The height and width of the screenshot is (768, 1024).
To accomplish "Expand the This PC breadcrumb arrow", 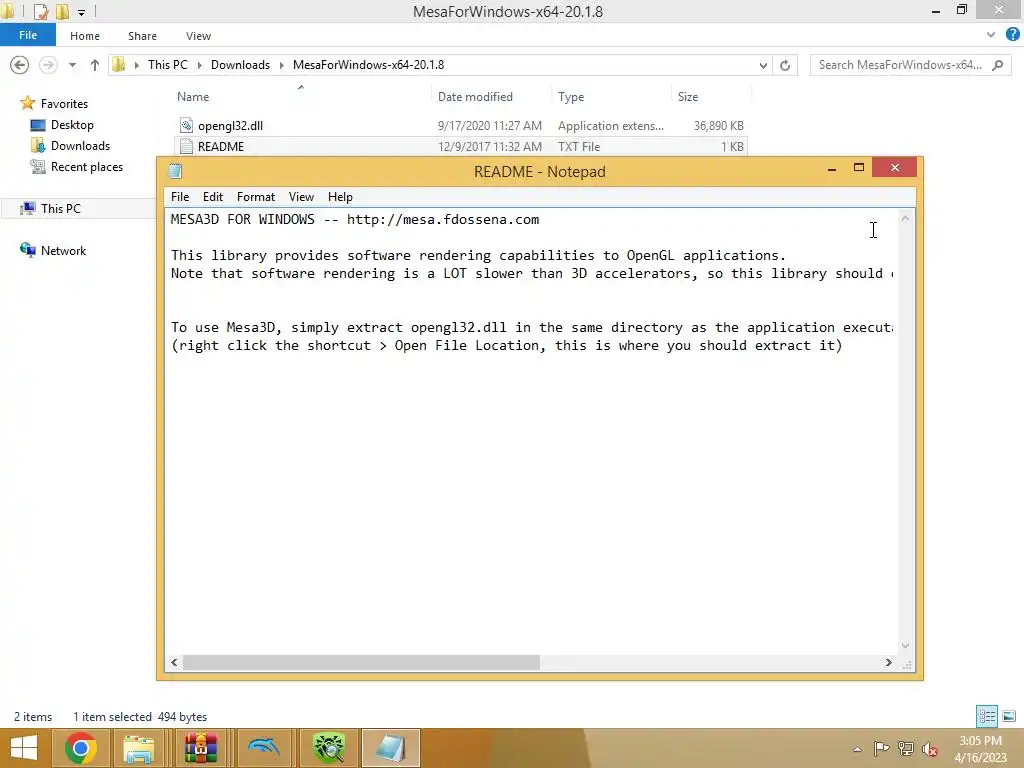I will pos(199,65).
